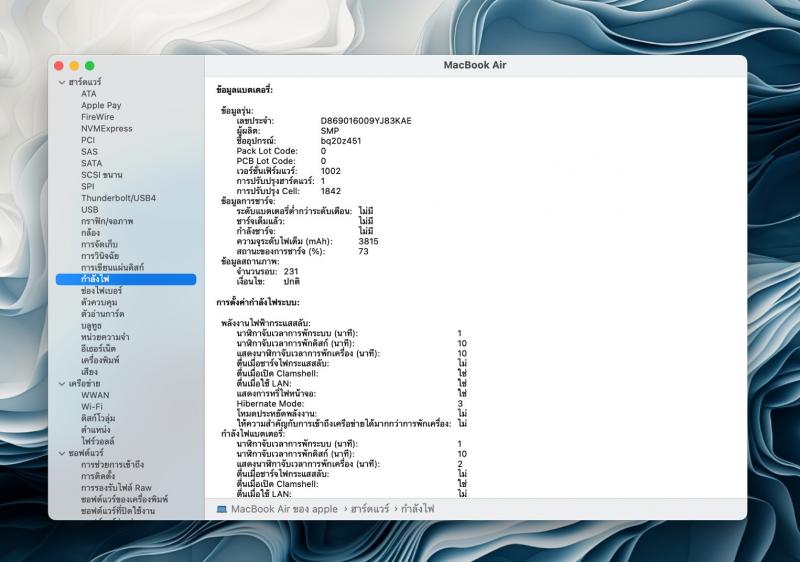The image size is (800, 562).
Task: Click full charge capacity value 3815
Action: 368,241
